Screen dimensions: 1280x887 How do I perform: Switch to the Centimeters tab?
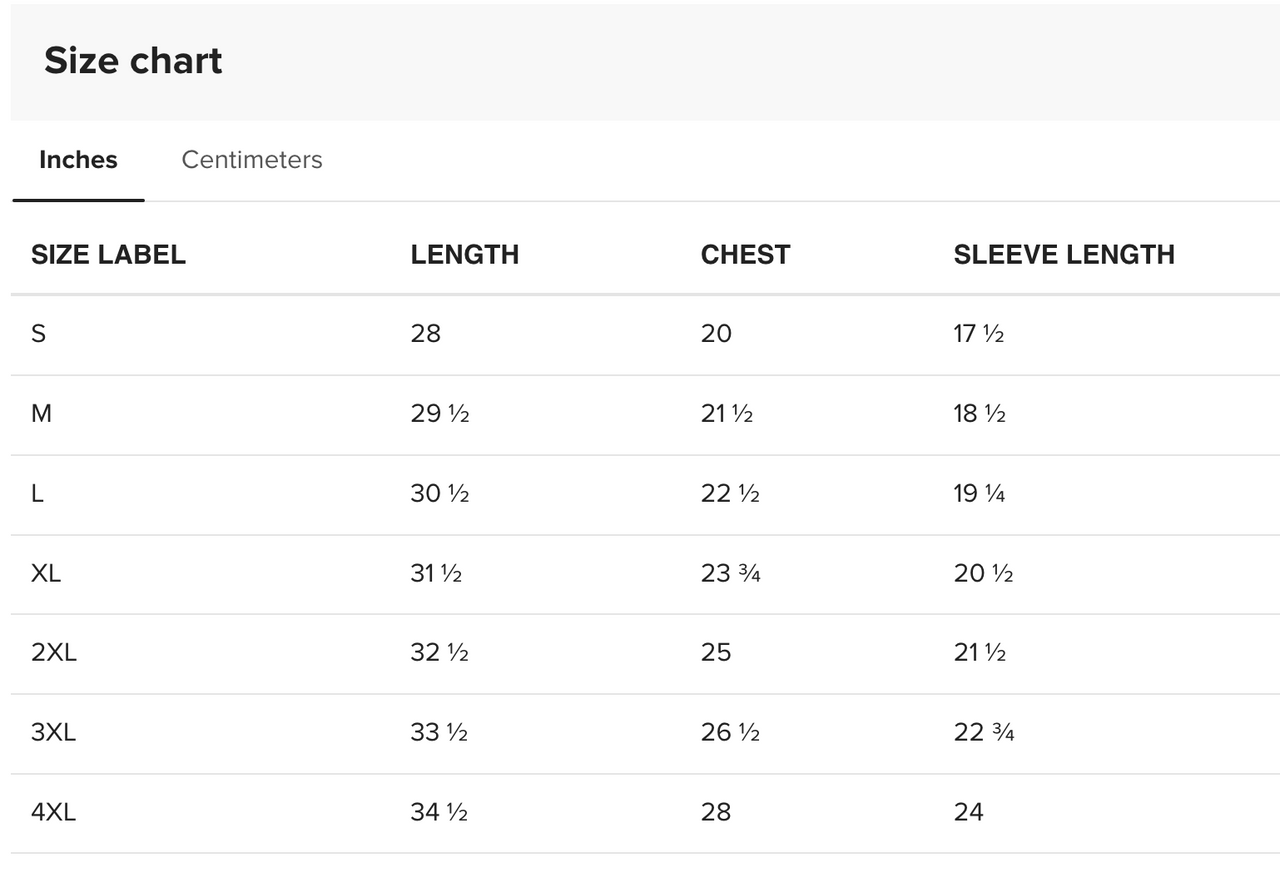252,160
